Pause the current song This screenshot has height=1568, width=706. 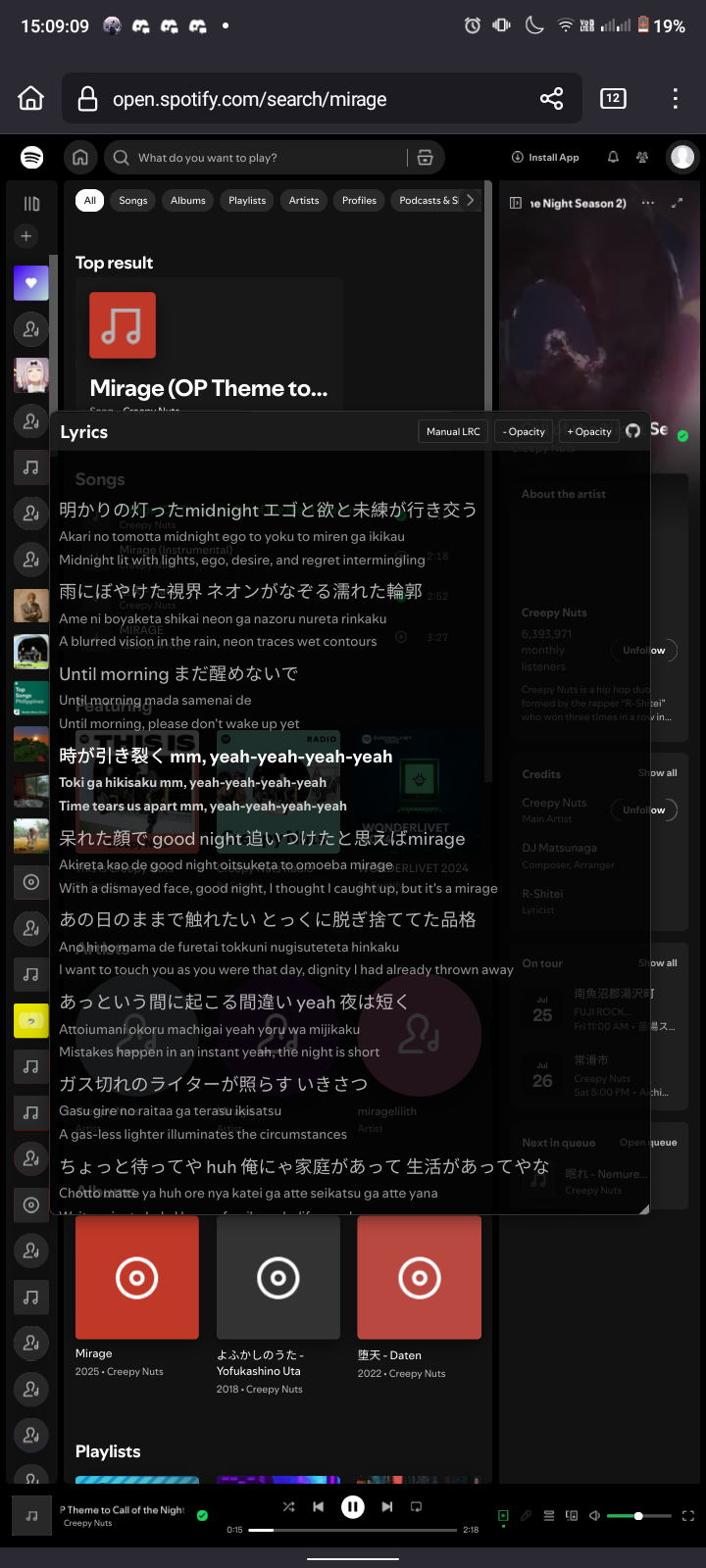[353, 1507]
